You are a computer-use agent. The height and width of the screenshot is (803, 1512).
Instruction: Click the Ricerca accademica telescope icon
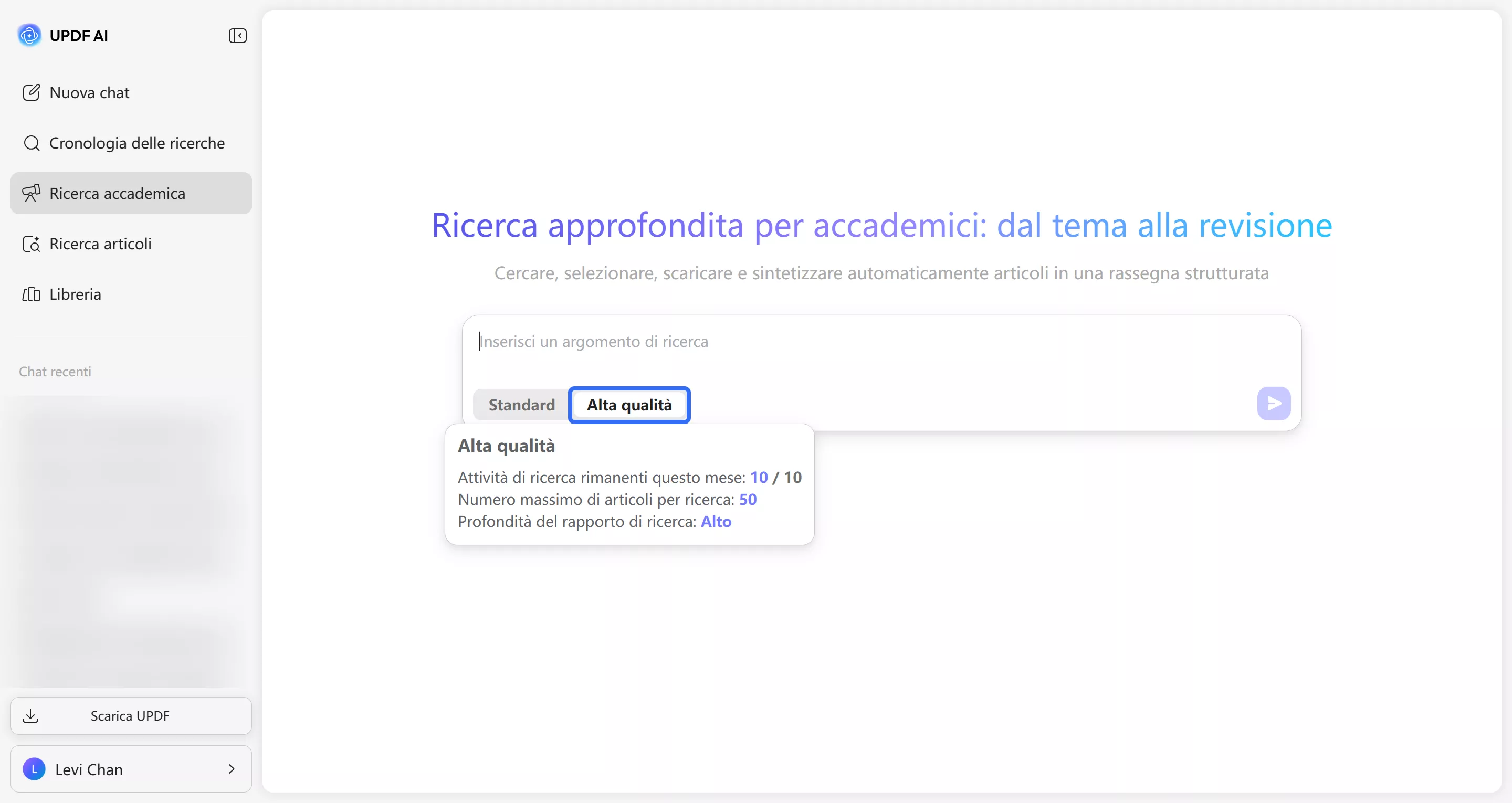point(31,193)
